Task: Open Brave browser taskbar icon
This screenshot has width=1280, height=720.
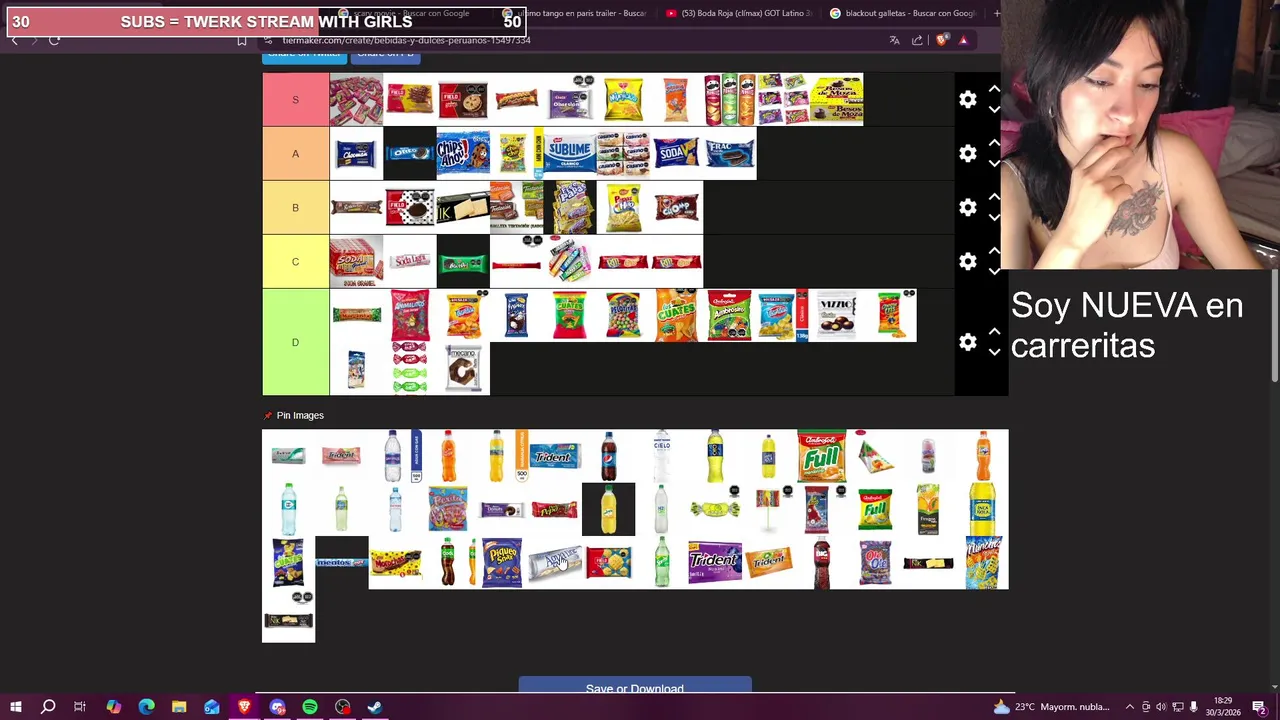Action: tap(245, 707)
